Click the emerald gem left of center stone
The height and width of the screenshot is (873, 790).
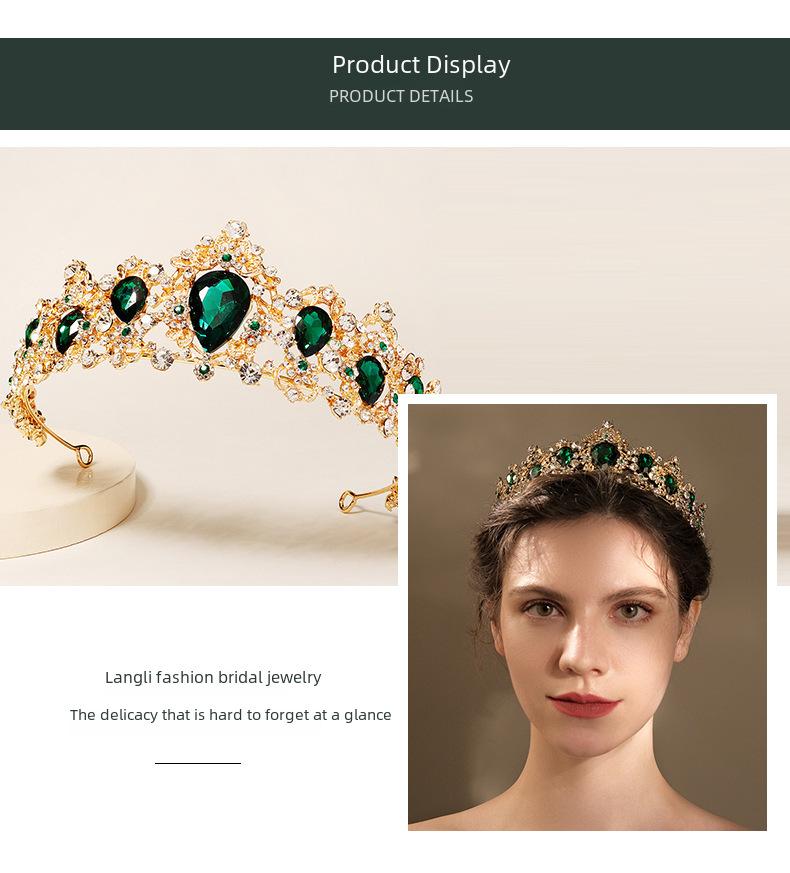129,299
